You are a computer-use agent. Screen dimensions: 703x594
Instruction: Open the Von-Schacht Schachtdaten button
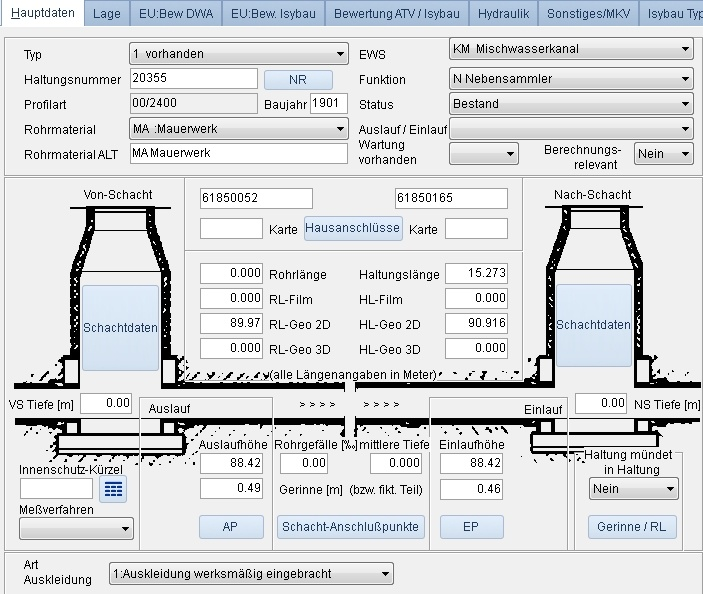click(120, 326)
